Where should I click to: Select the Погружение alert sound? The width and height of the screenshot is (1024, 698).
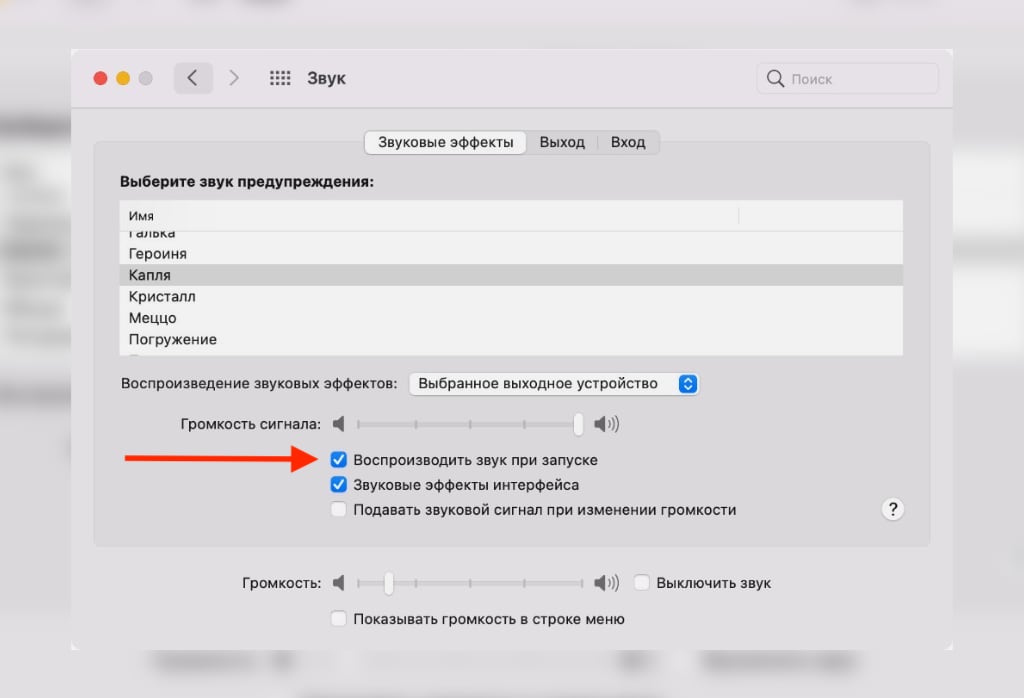click(511, 340)
